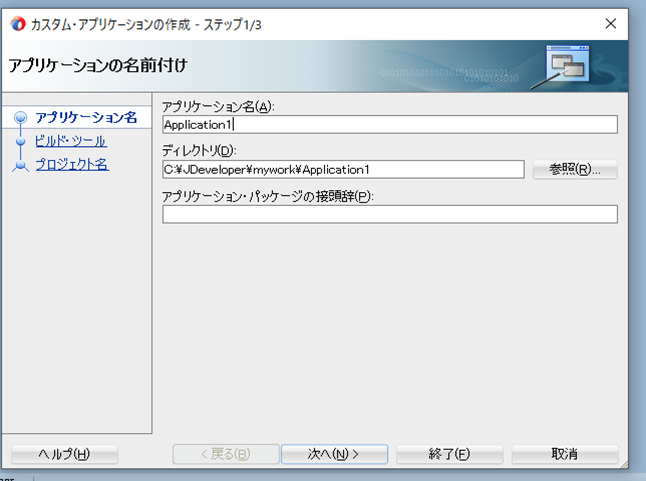Click the アプリケーション・パッケージの接頭辞 input field
Screen dimensions: 646x481
[x=389, y=214]
